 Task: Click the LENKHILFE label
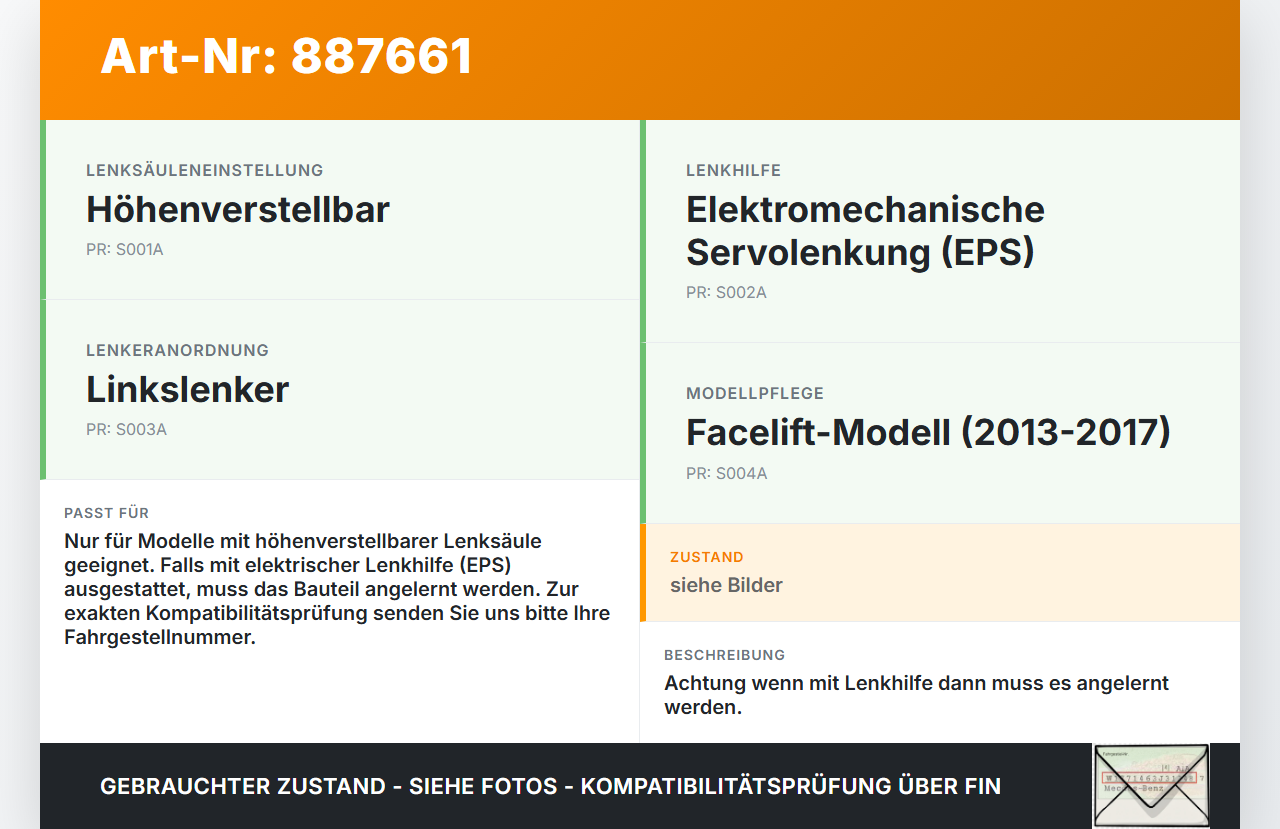(734, 171)
